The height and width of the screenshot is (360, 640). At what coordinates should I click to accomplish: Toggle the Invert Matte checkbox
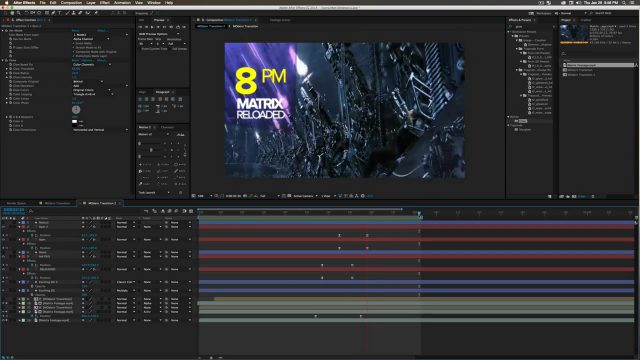pyautogui.click(x=74, y=43)
